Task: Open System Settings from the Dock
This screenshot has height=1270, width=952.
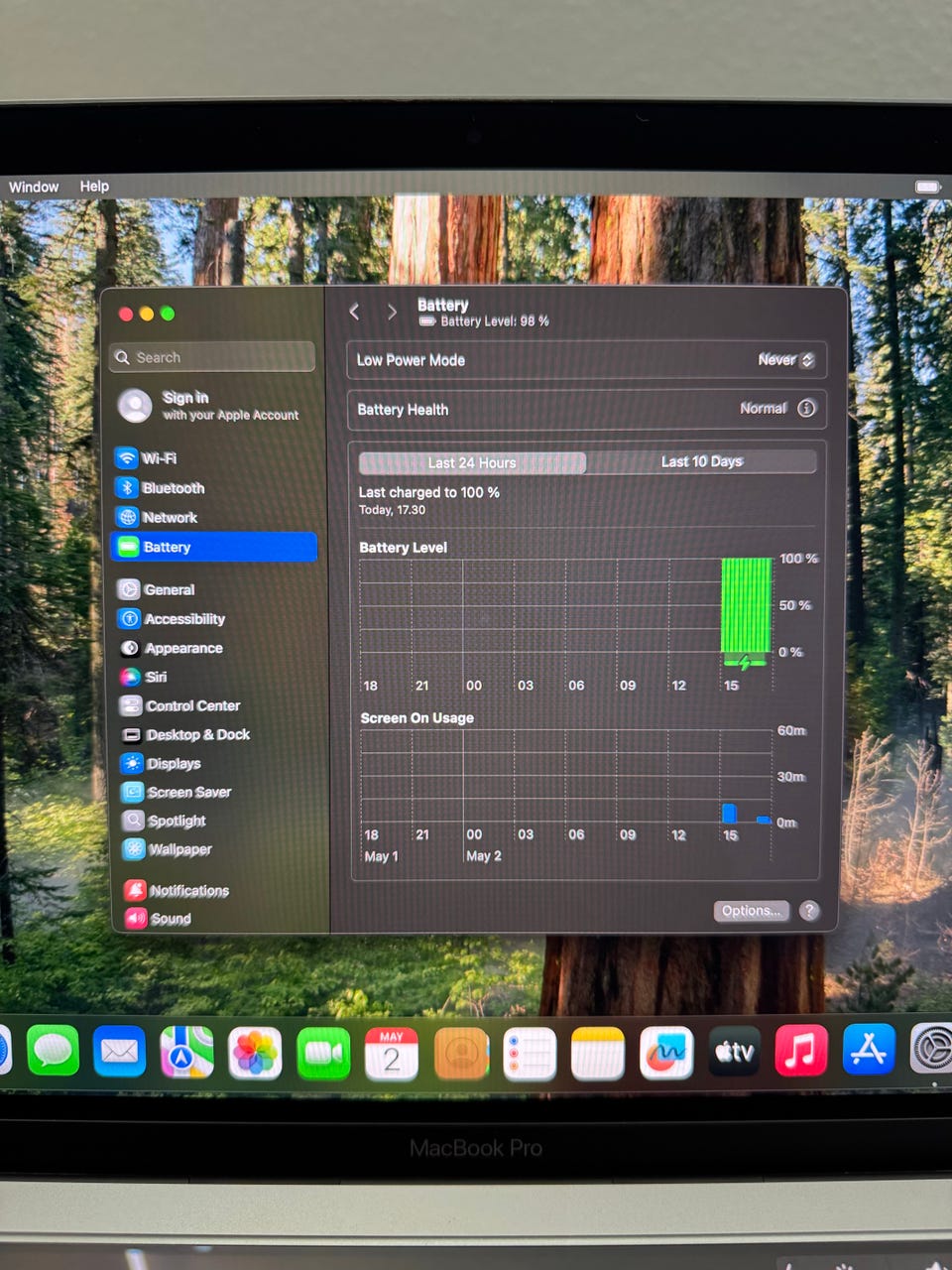Action: click(932, 1049)
